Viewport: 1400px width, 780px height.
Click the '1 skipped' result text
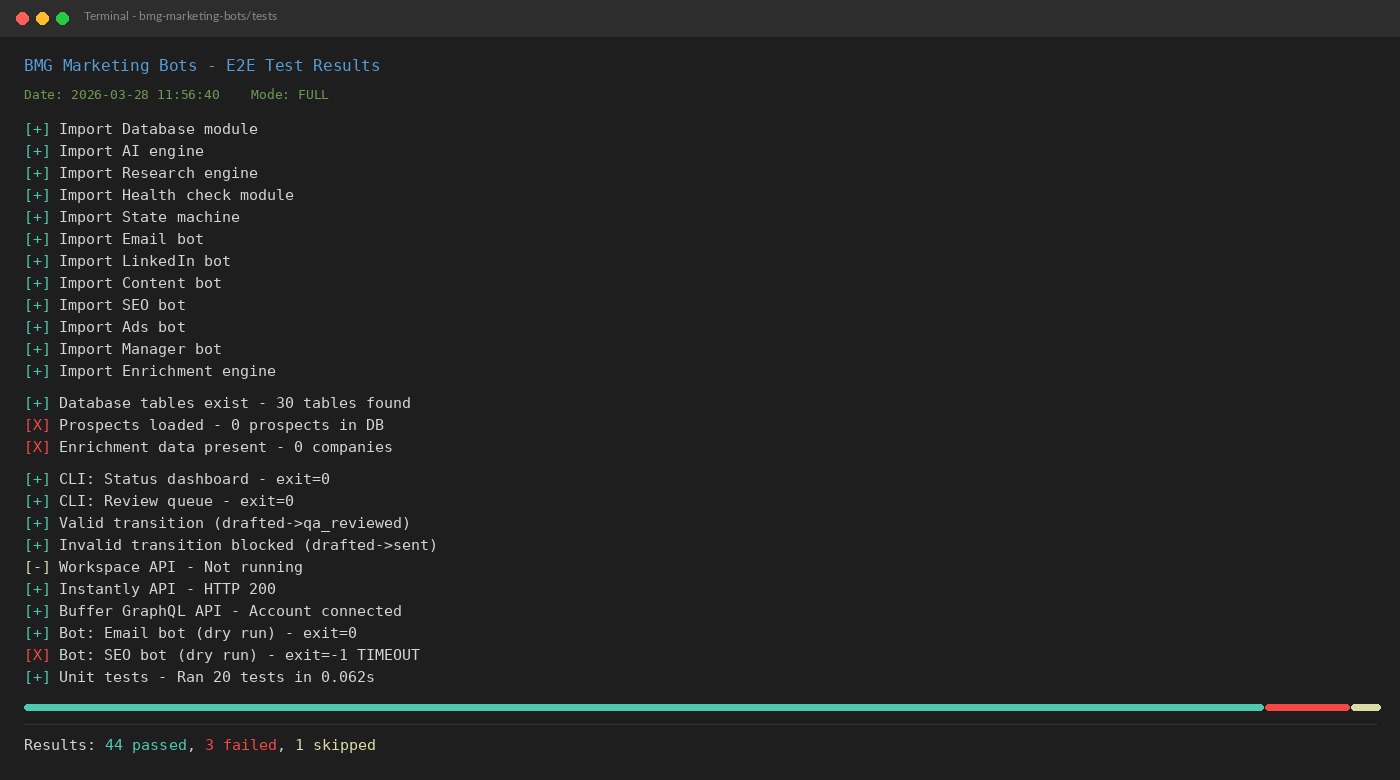(x=335, y=745)
